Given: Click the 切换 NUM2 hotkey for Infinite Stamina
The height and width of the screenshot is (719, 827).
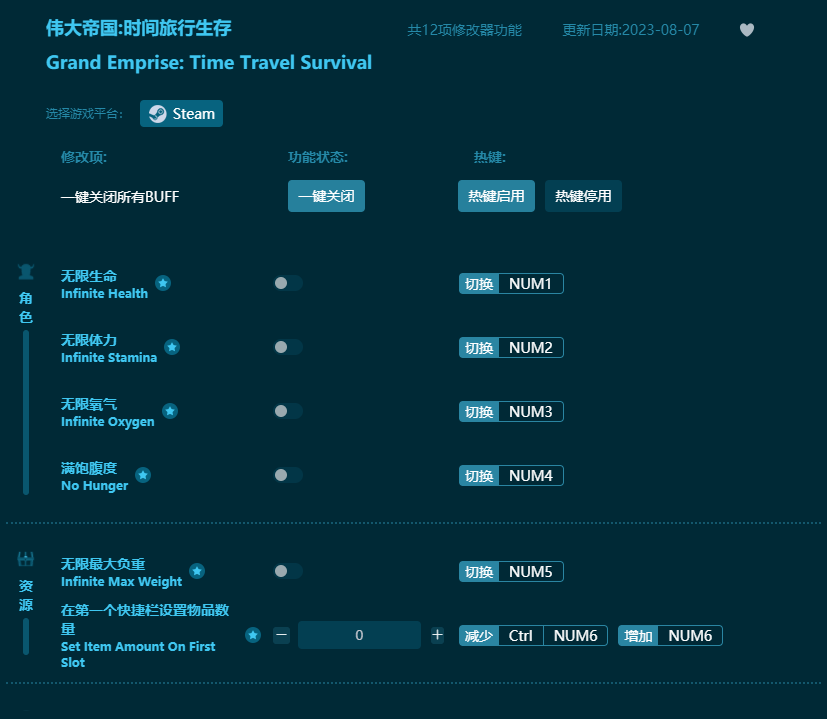Looking at the screenshot, I should (511, 347).
